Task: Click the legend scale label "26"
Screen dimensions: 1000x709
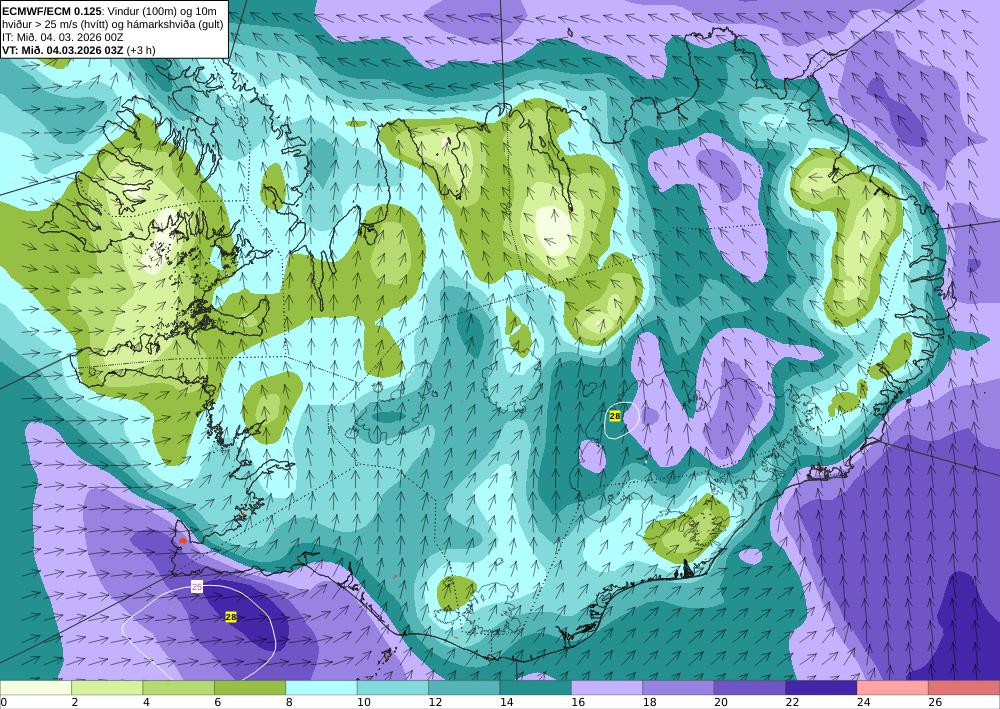Action: tap(935, 702)
